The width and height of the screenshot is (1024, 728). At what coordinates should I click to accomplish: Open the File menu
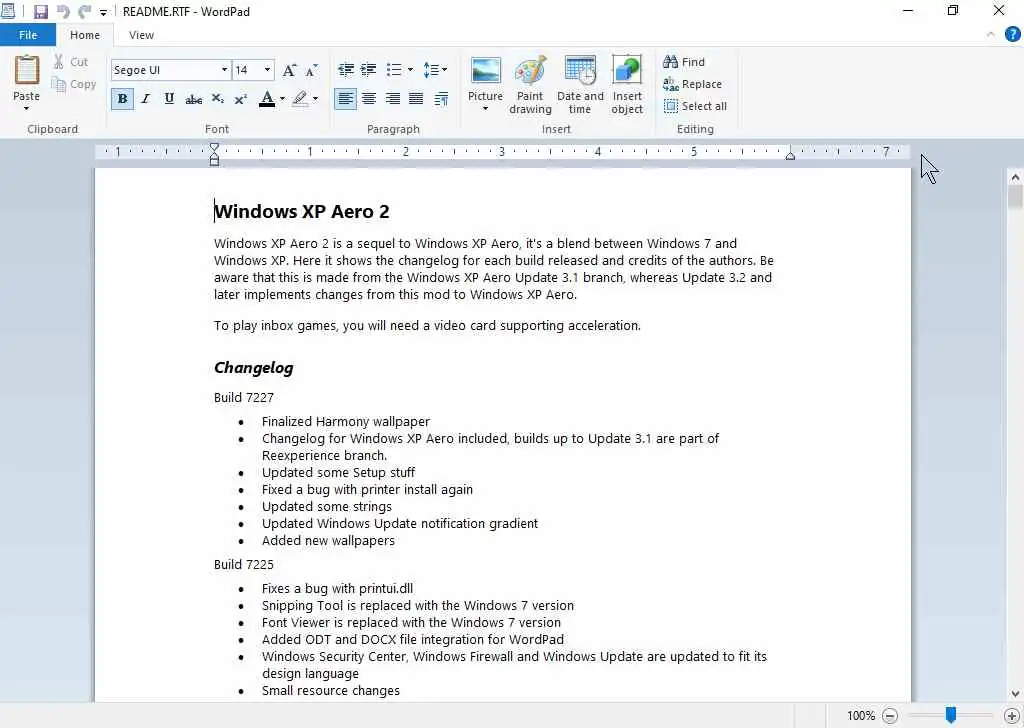tap(28, 35)
